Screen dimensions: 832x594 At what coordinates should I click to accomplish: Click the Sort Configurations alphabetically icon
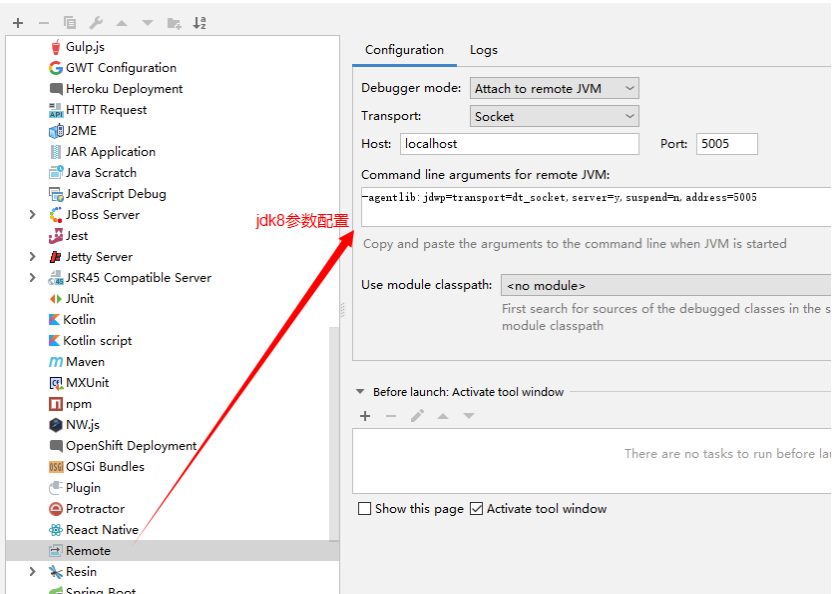(x=200, y=22)
